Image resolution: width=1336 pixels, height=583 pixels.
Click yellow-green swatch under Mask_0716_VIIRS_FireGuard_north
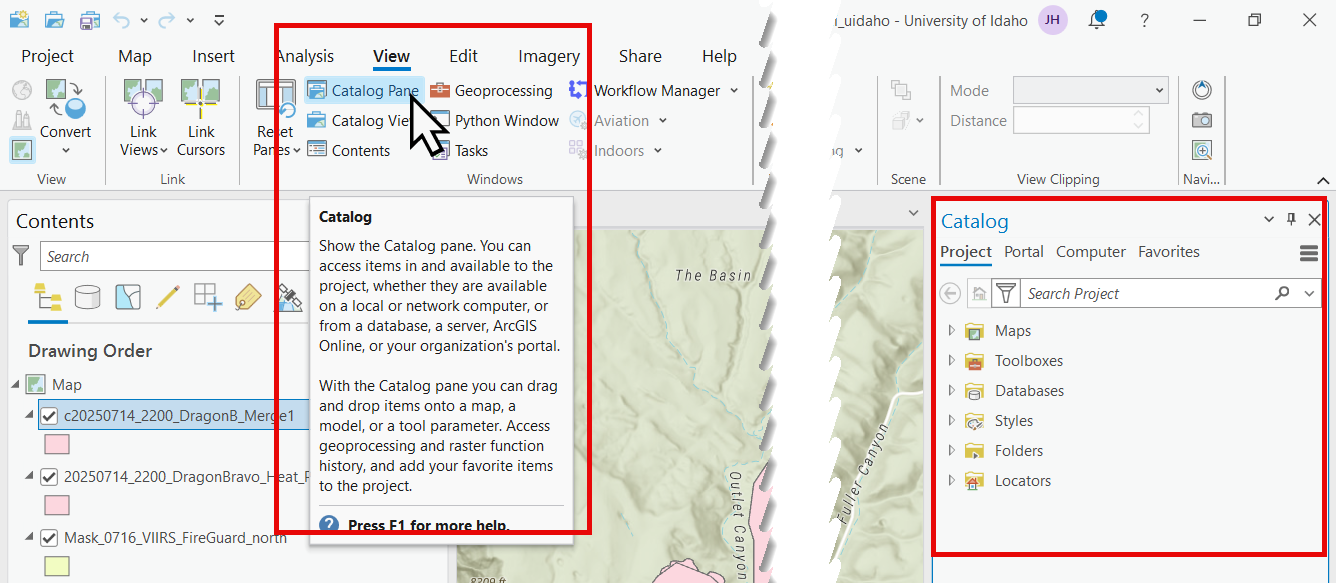(56, 567)
